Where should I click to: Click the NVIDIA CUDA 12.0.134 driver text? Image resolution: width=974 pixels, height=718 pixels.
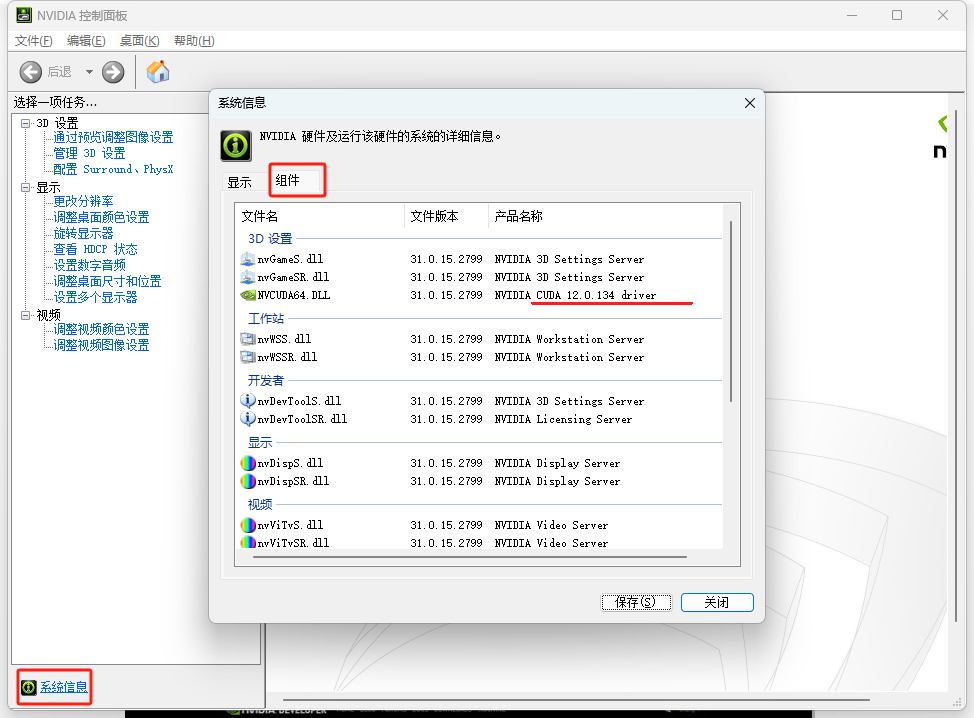pos(575,295)
